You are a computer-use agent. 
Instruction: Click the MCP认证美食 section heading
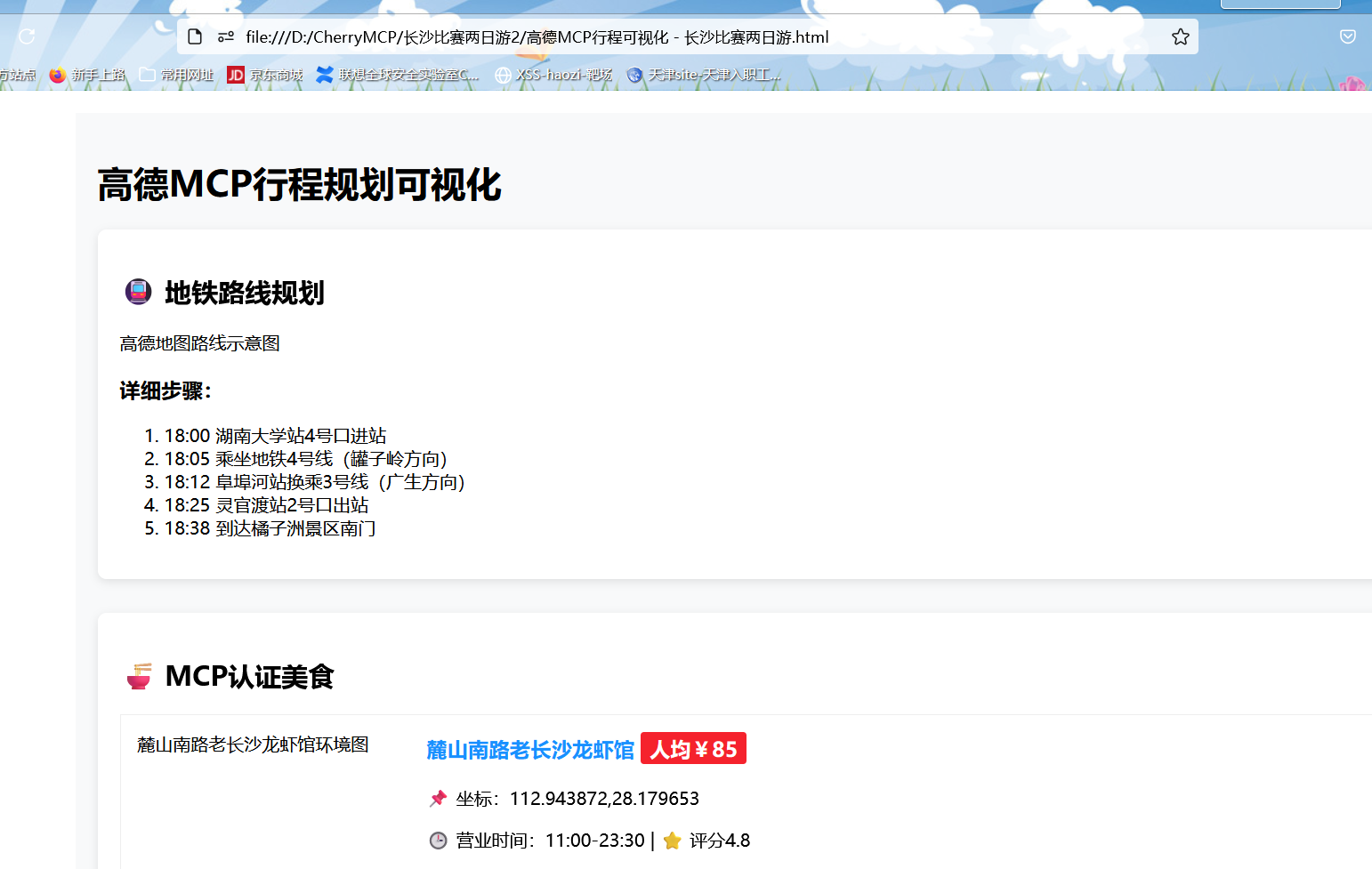[x=250, y=677]
